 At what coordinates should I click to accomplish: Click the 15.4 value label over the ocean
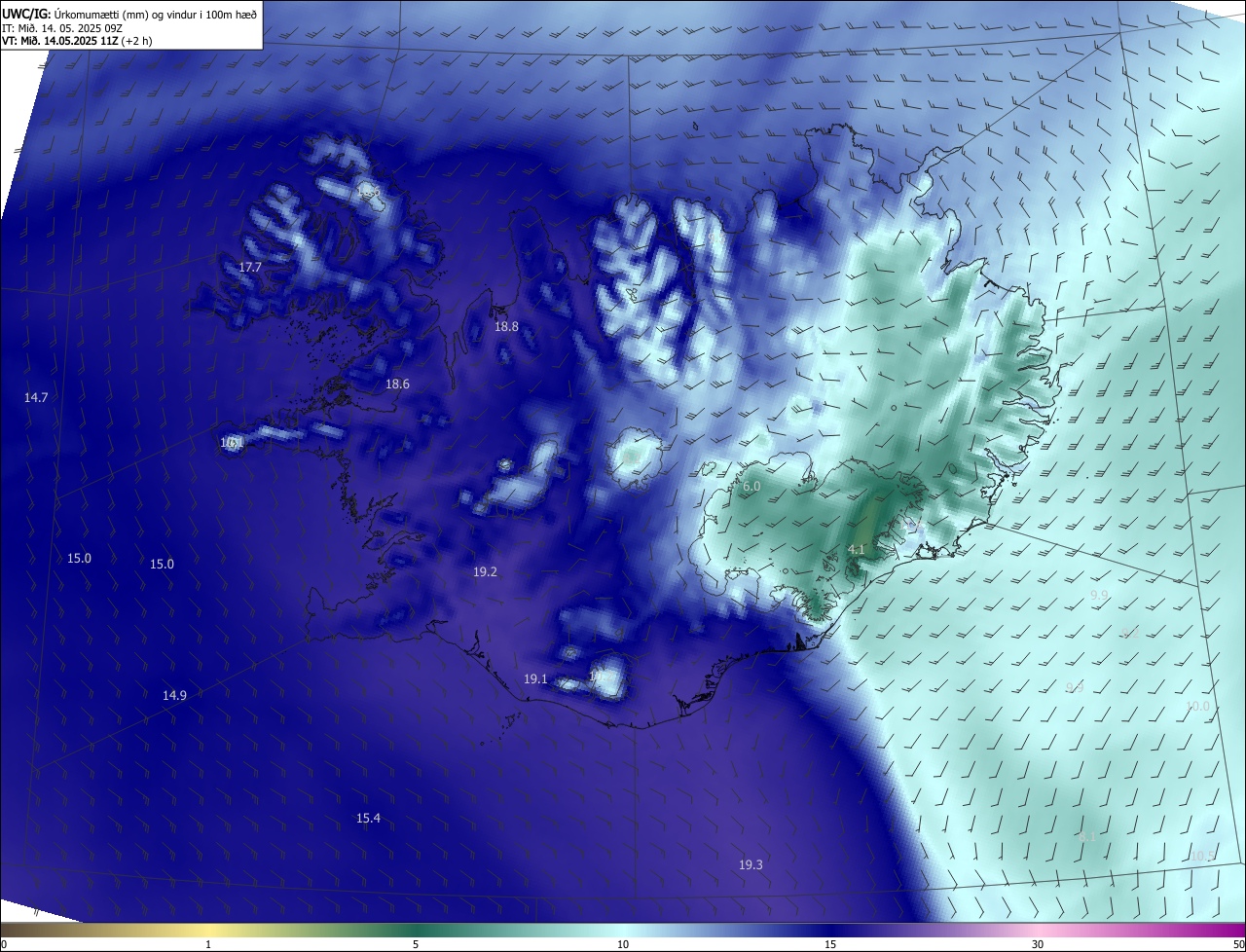368,819
